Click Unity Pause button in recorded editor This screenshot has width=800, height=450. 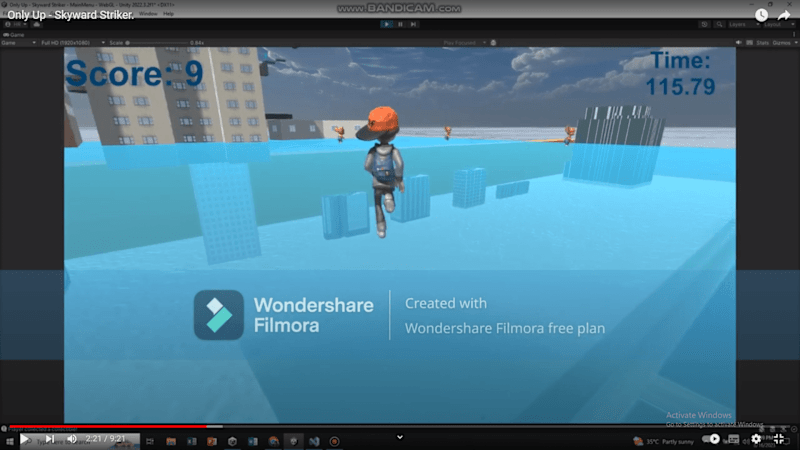click(x=401, y=24)
